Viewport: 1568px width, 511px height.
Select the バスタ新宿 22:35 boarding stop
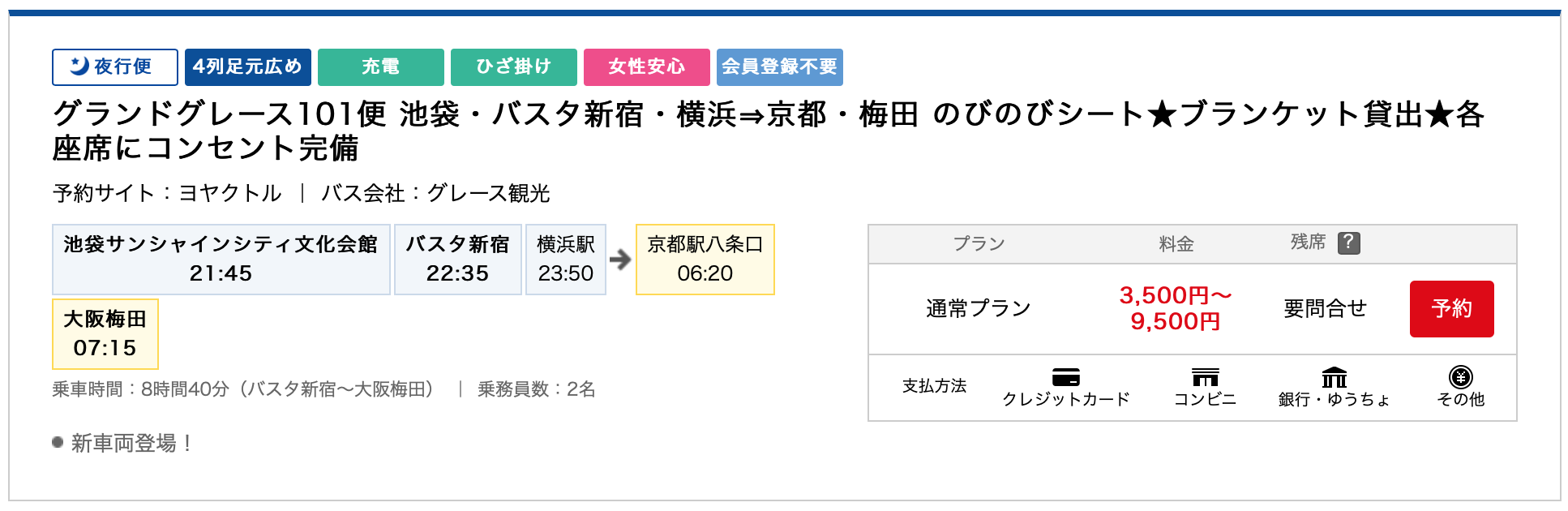457,260
